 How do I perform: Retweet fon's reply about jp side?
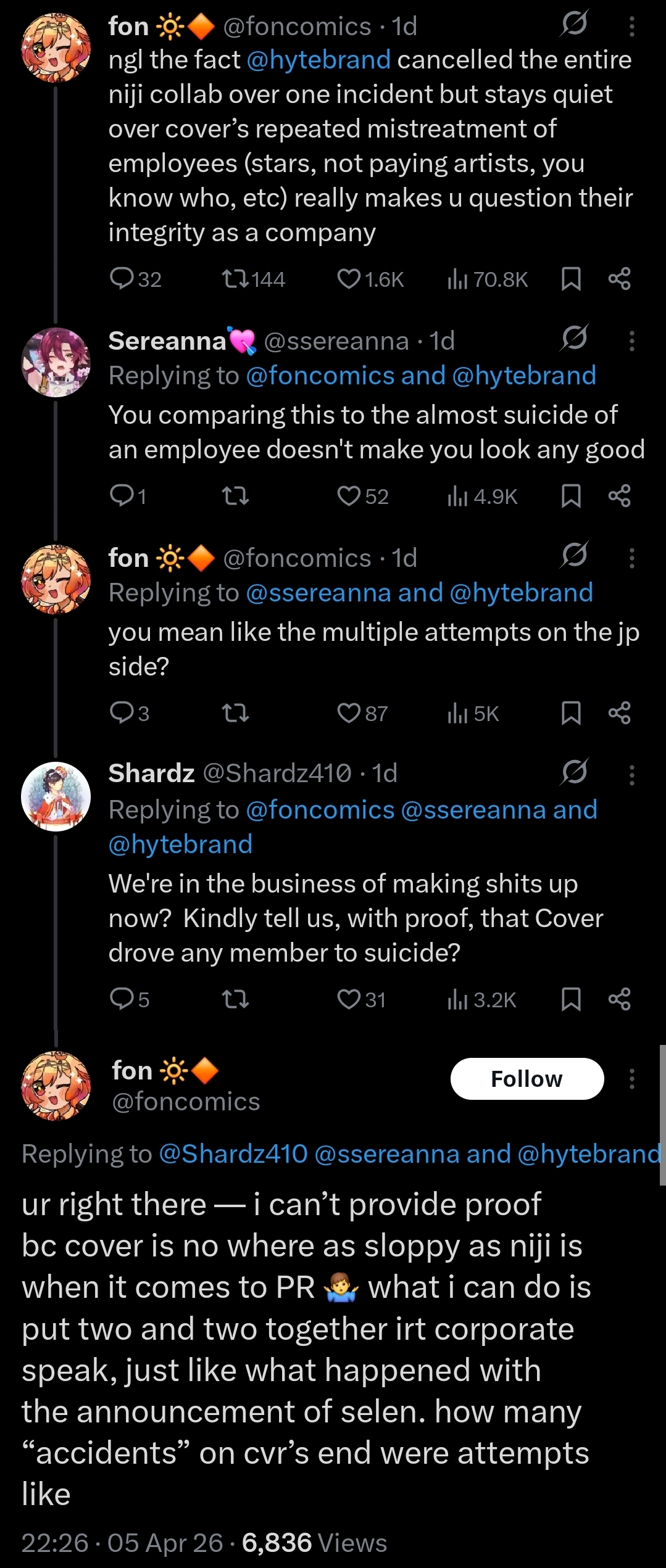coord(235,714)
